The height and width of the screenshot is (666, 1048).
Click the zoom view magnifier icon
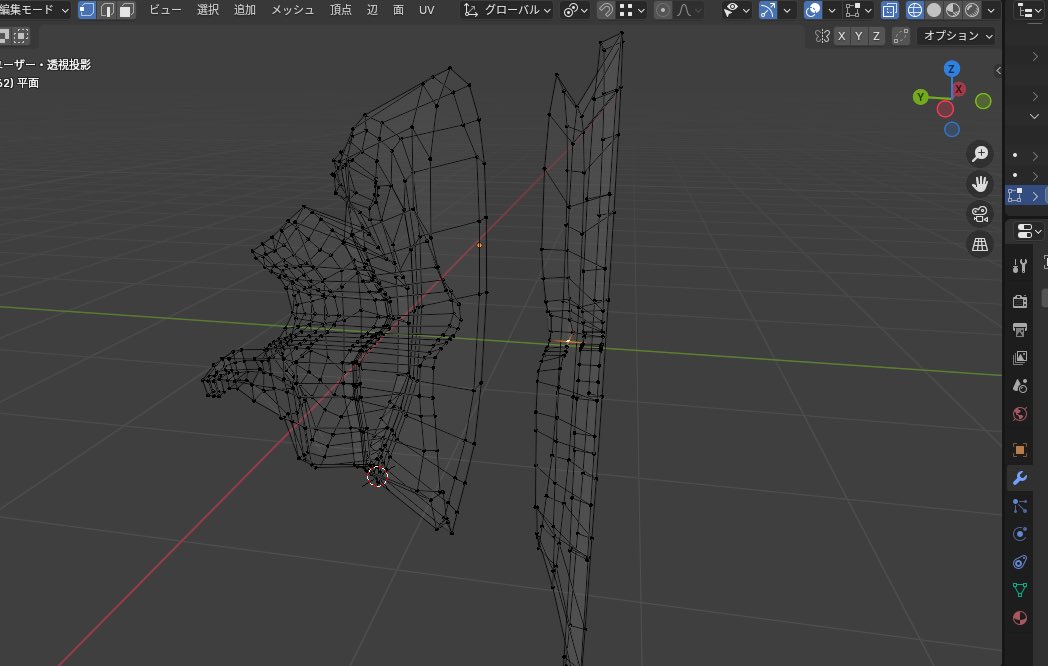click(x=980, y=154)
